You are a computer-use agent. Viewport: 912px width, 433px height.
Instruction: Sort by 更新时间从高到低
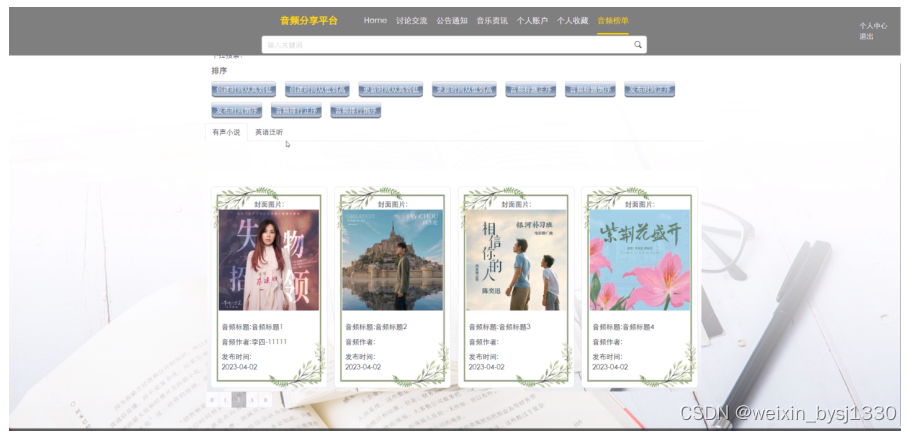390,90
